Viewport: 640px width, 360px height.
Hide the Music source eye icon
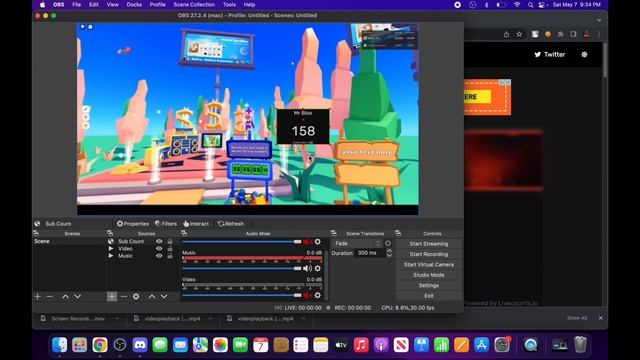tap(159, 256)
